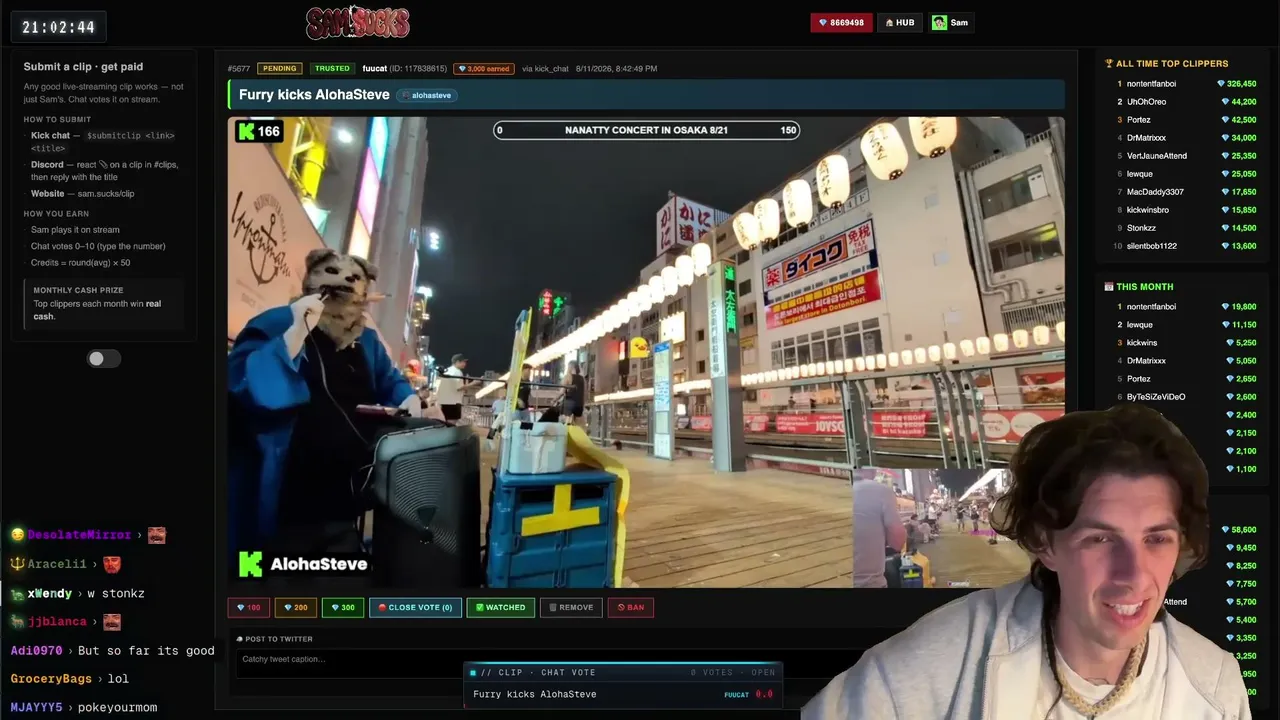The height and width of the screenshot is (720, 1280).
Task: Click the Close Vote button
Action: tap(415, 607)
